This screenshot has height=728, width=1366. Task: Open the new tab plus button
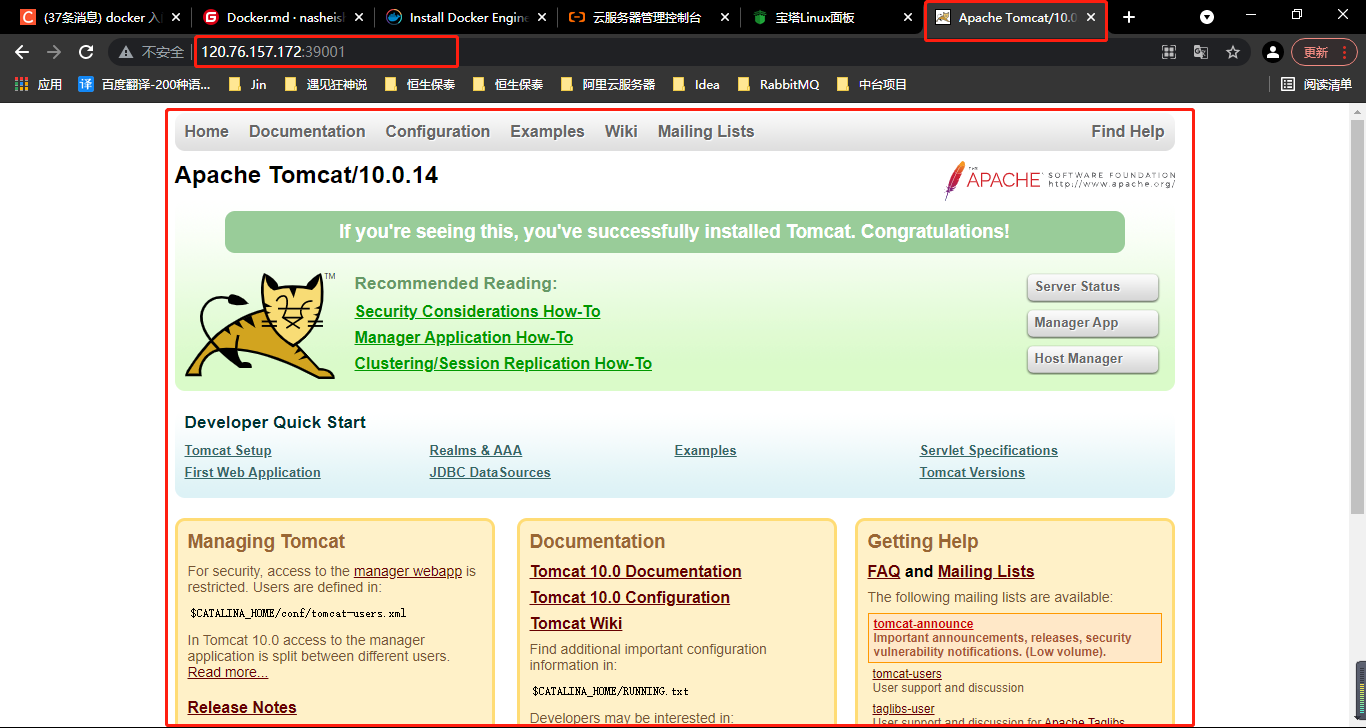(1129, 17)
